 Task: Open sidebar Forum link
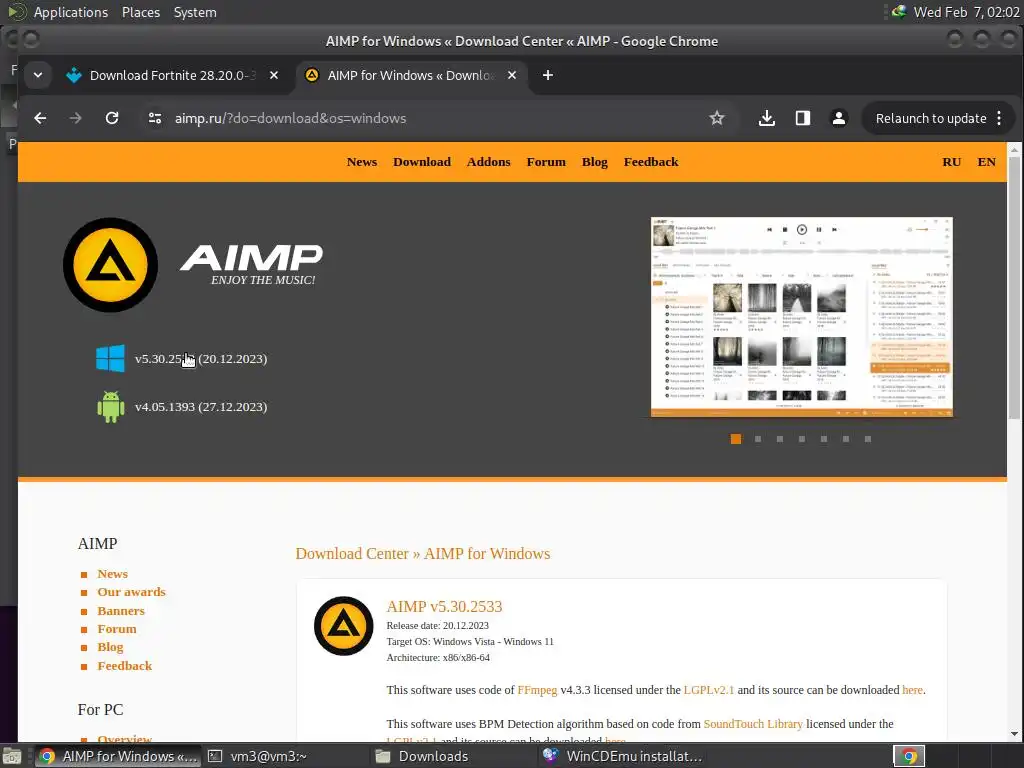pos(117,629)
